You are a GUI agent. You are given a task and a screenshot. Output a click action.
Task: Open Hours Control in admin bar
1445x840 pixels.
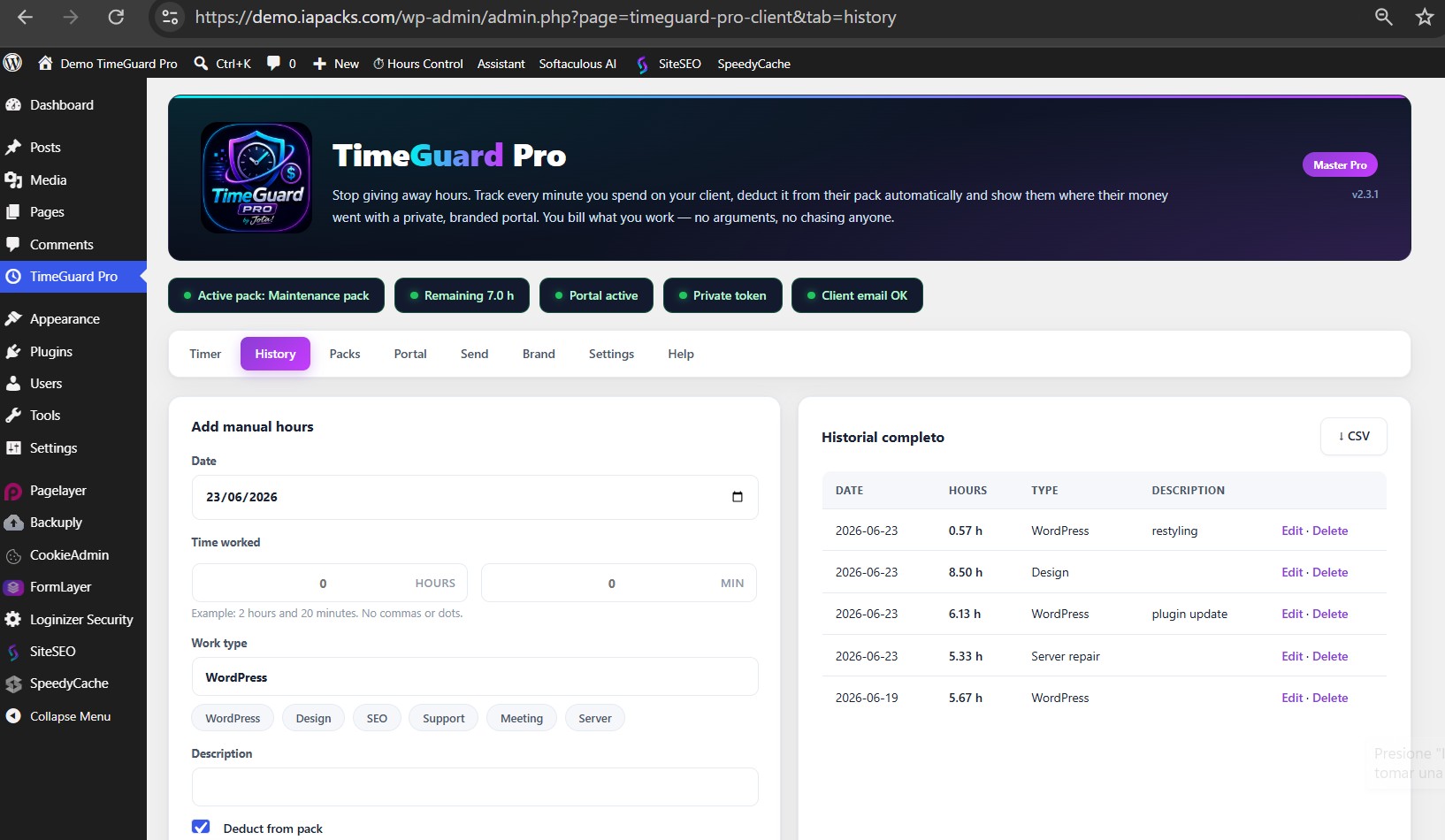(418, 64)
